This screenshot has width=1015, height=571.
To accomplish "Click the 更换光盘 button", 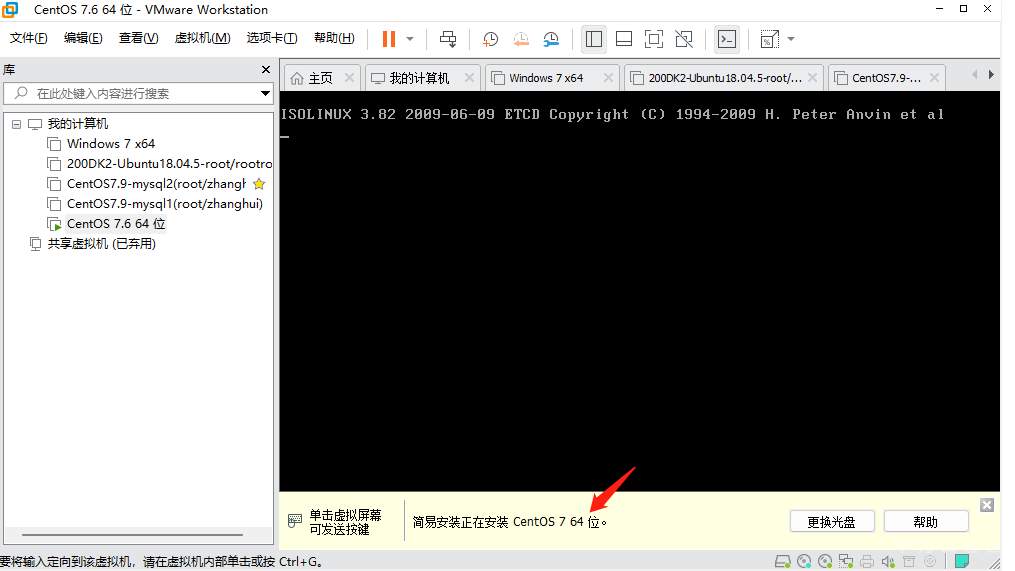I will pyautogui.click(x=832, y=522).
